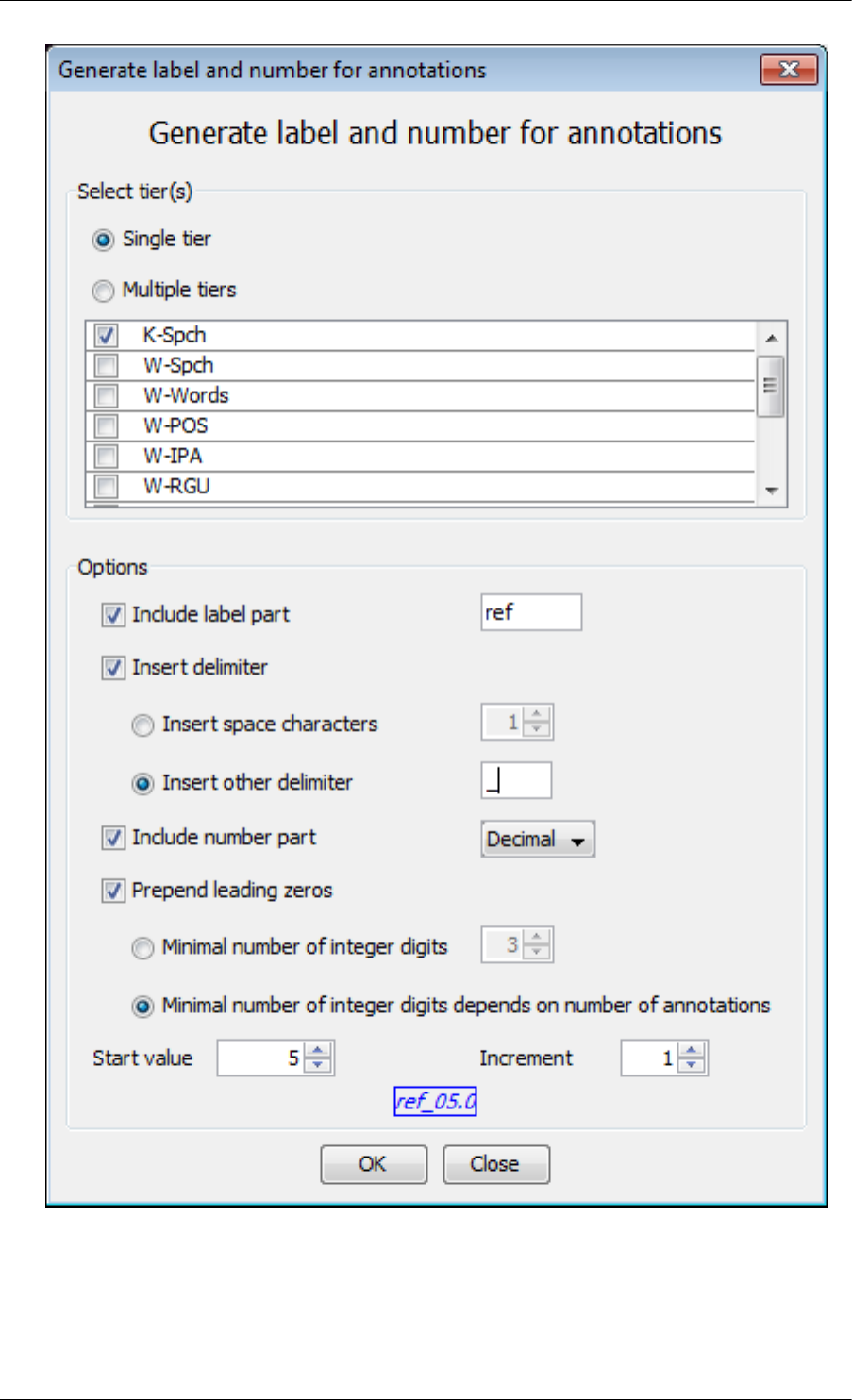This screenshot has height=1400, width=852.
Task: Click the Close button
Action: tap(495, 1164)
